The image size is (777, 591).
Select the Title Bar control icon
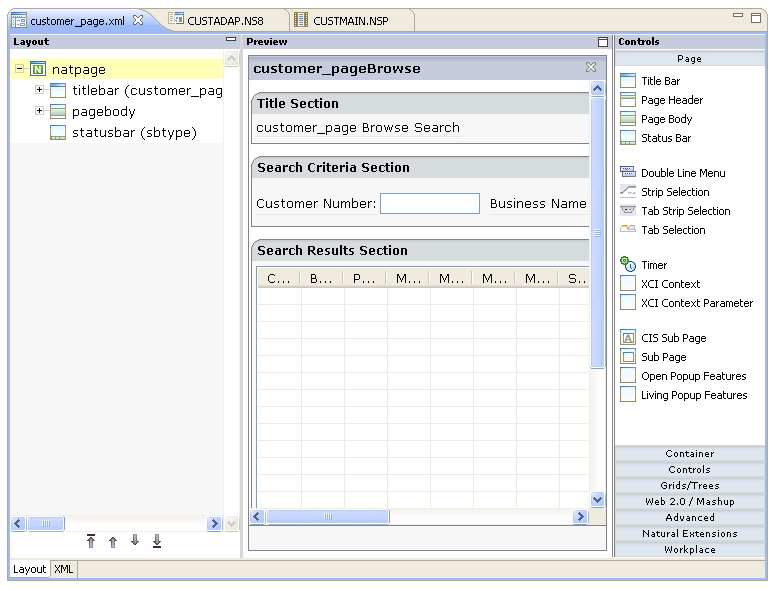coord(628,81)
